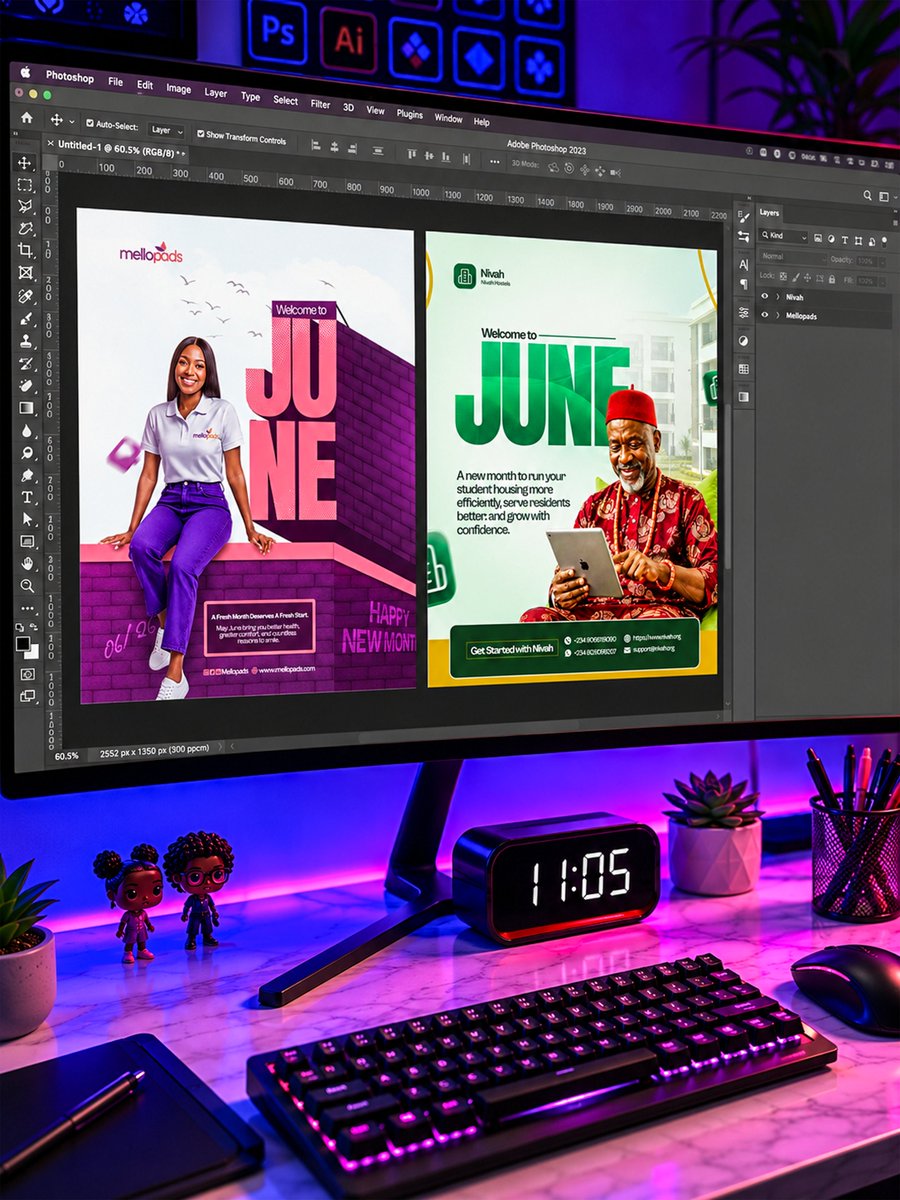Open the Swatches grid panel icon
The width and height of the screenshot is (900, 1200).
(744, 368)
